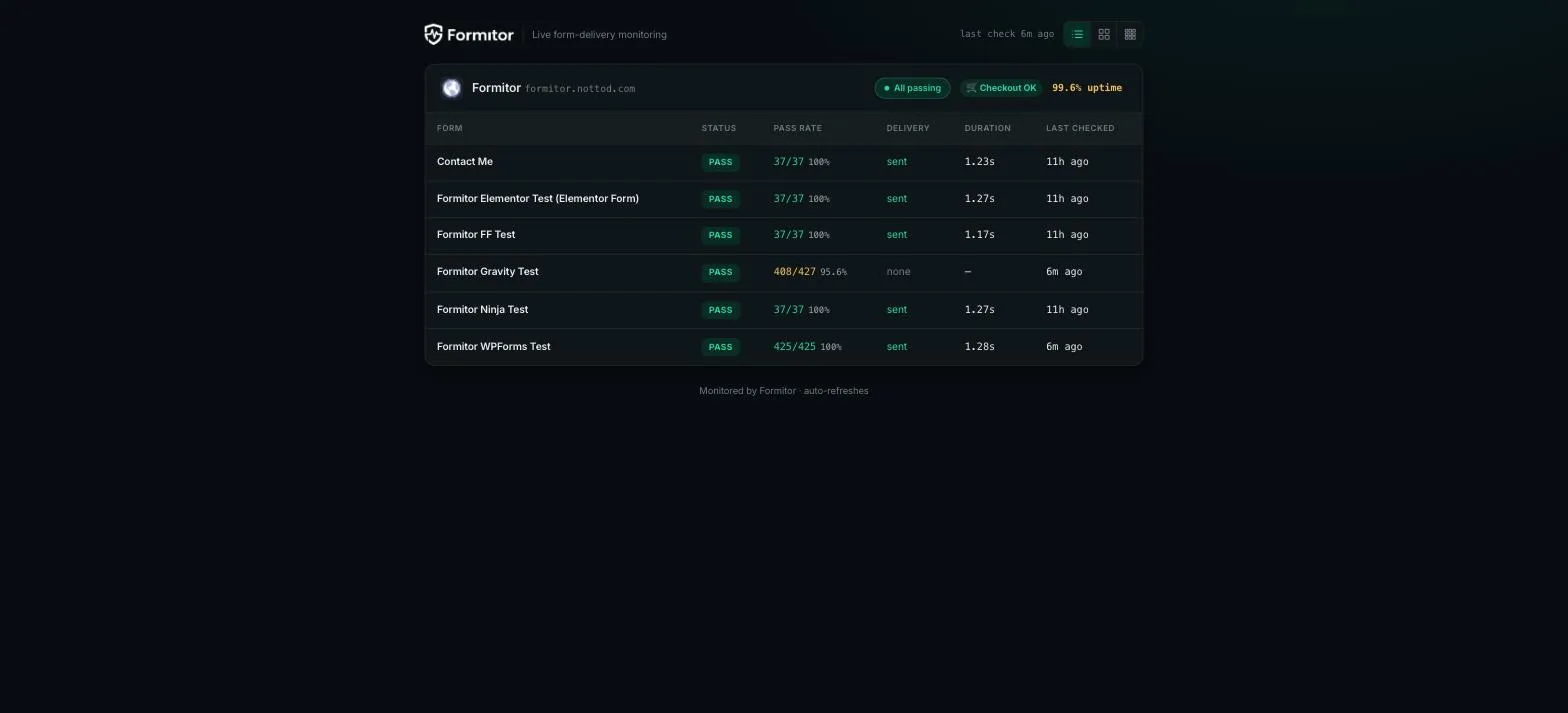1568x713 pixels.
Task: Sort by the DELIVERY column header
Action: [907, 128]
